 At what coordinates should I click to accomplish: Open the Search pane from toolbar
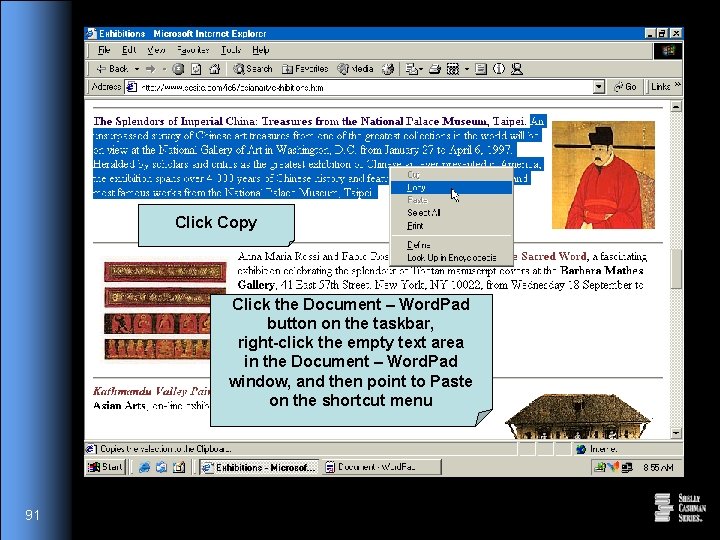tap(253, 69)
